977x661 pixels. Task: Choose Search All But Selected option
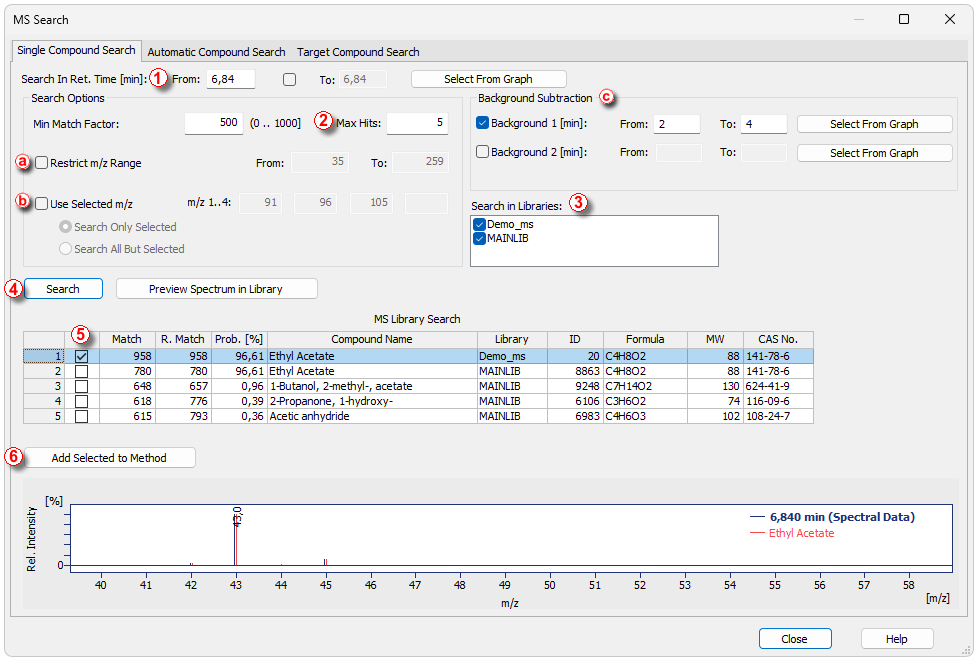pos(66,249)
